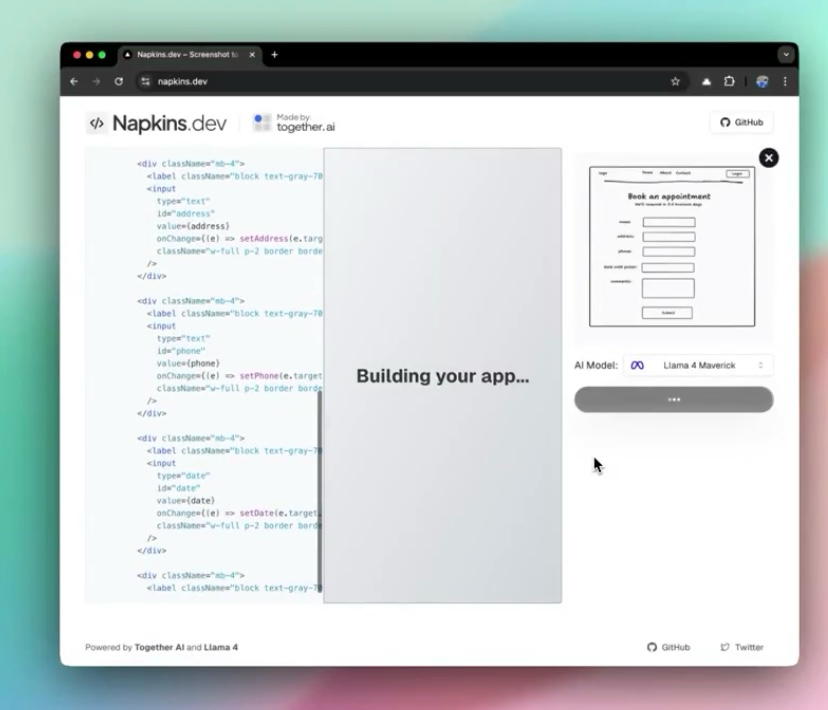
Task: Open site information icon in address bar
Action: (145, 81)
